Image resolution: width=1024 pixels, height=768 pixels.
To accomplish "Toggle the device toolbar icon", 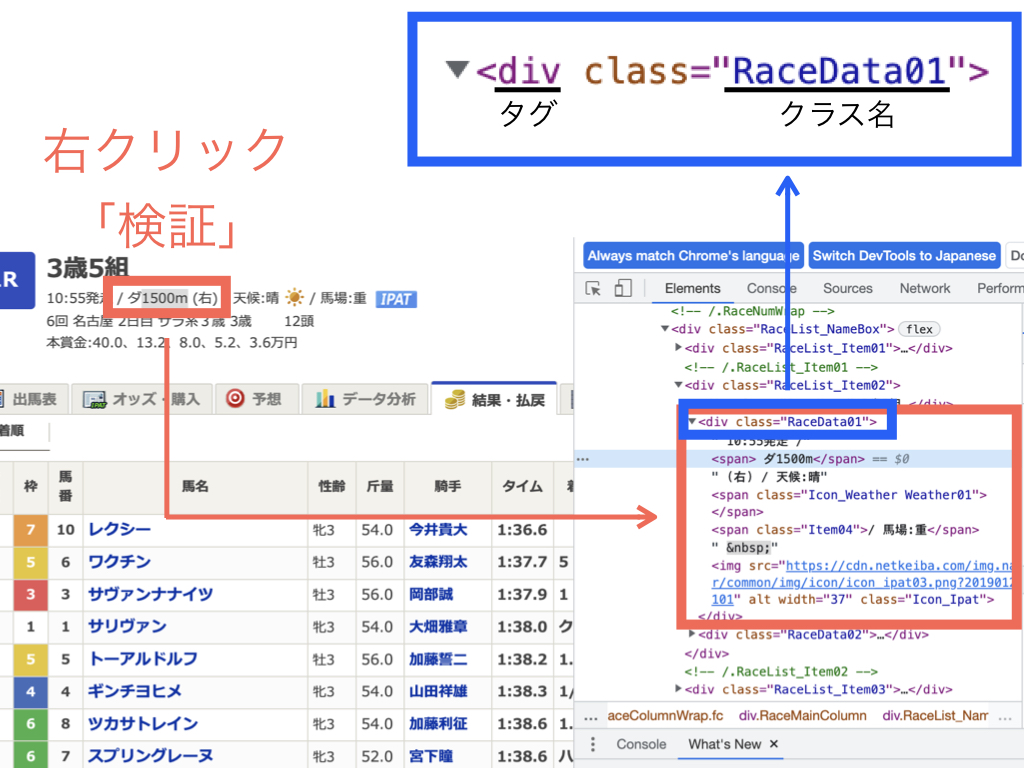I will (623, 288).
